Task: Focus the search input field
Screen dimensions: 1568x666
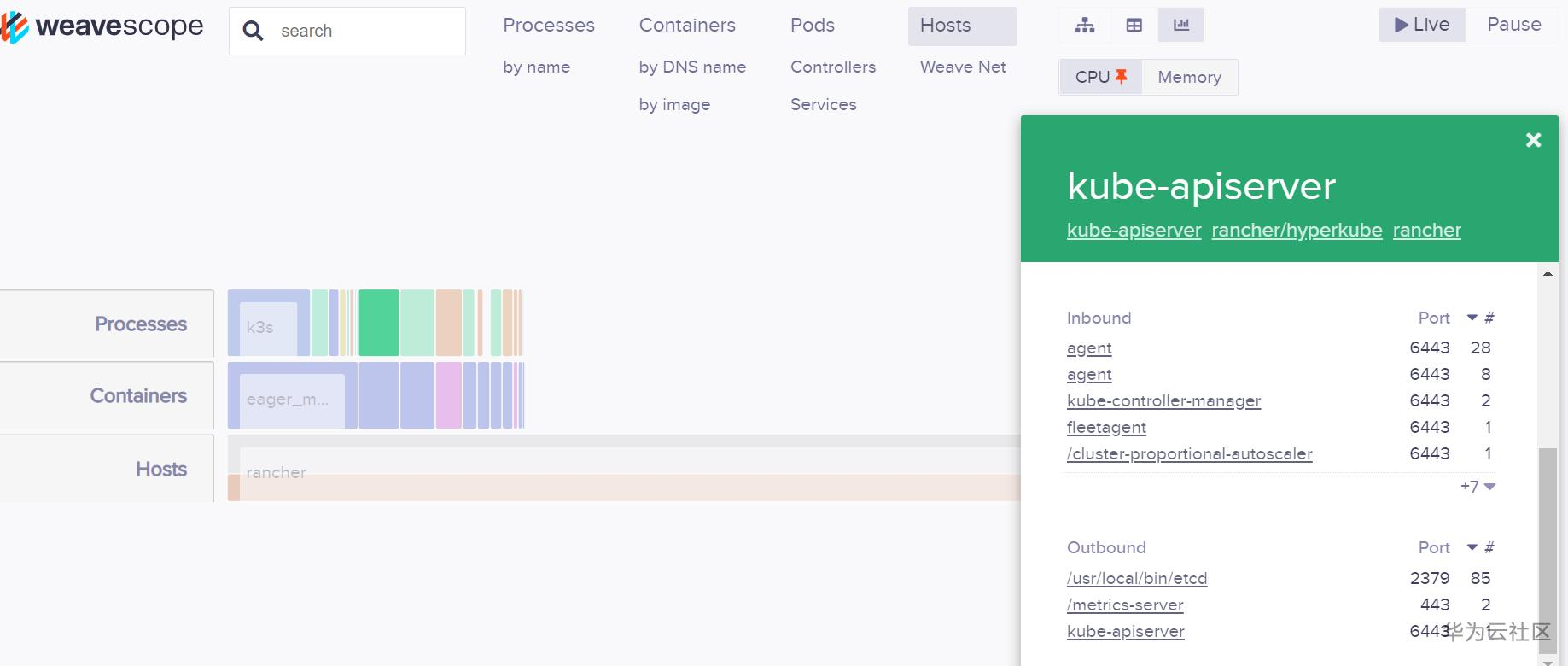Action: pos(367,32)
